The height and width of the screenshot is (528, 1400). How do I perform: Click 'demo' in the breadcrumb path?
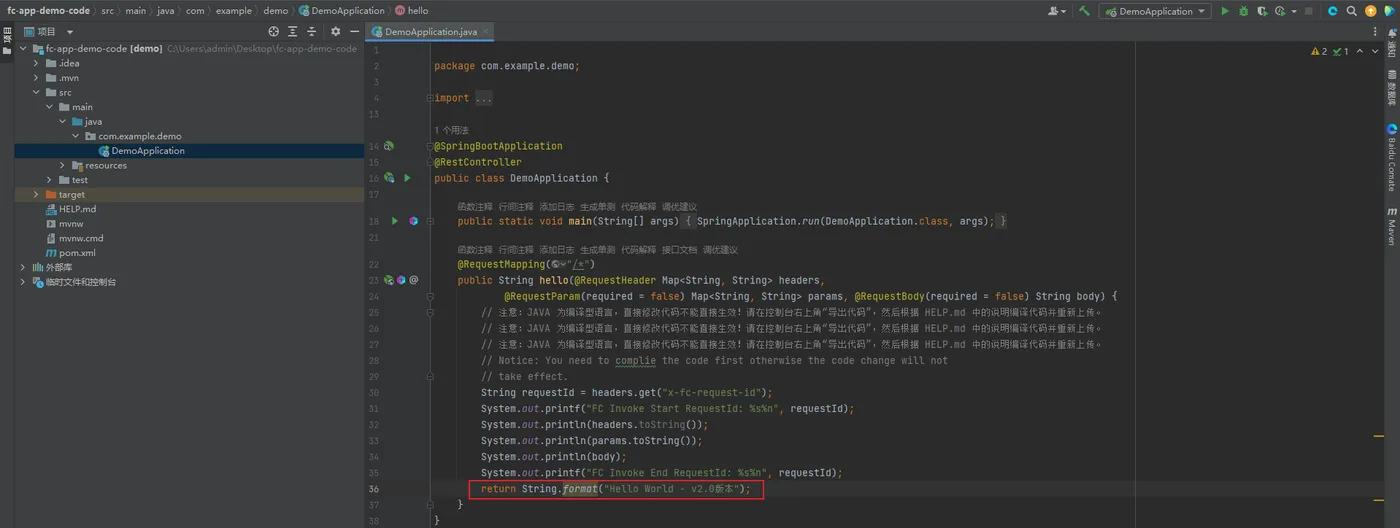[276, 11]
